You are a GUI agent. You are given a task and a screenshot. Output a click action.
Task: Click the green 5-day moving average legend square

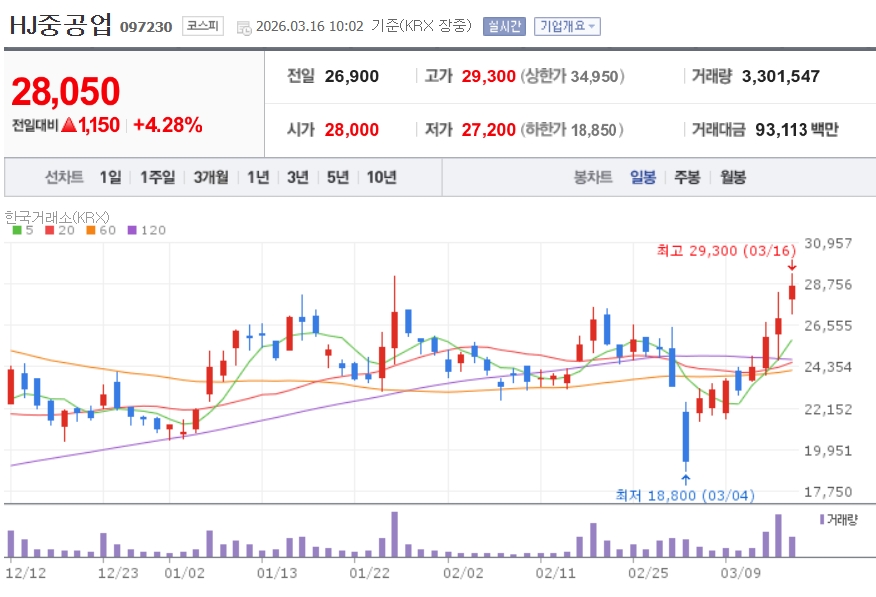point(17,230)
